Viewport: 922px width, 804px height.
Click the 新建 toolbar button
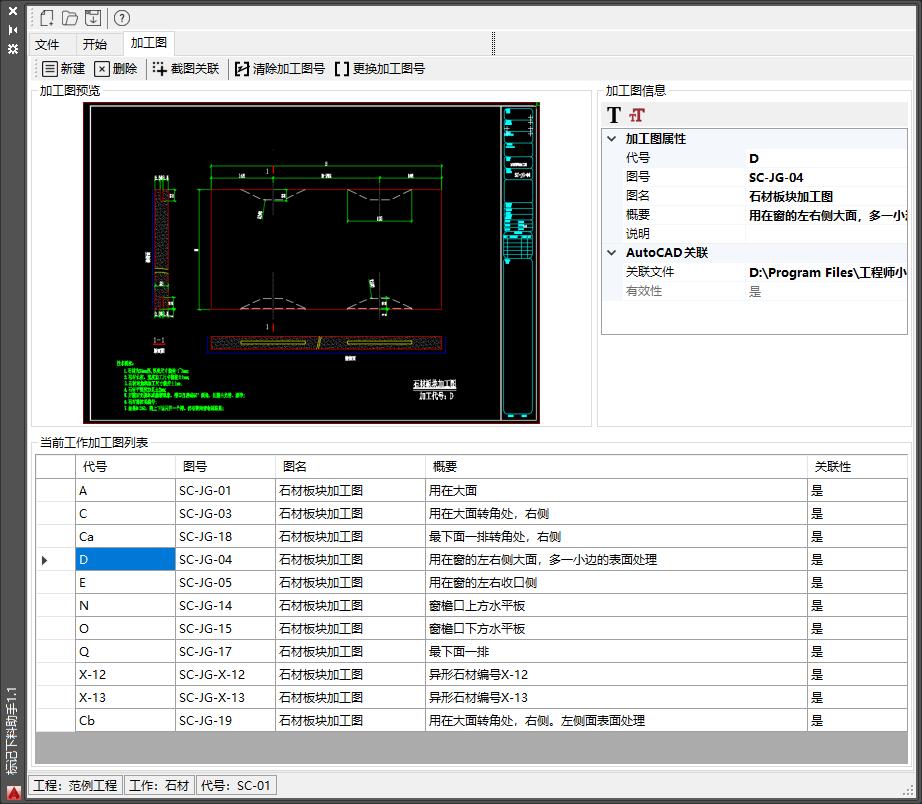[x=64, y=69]
